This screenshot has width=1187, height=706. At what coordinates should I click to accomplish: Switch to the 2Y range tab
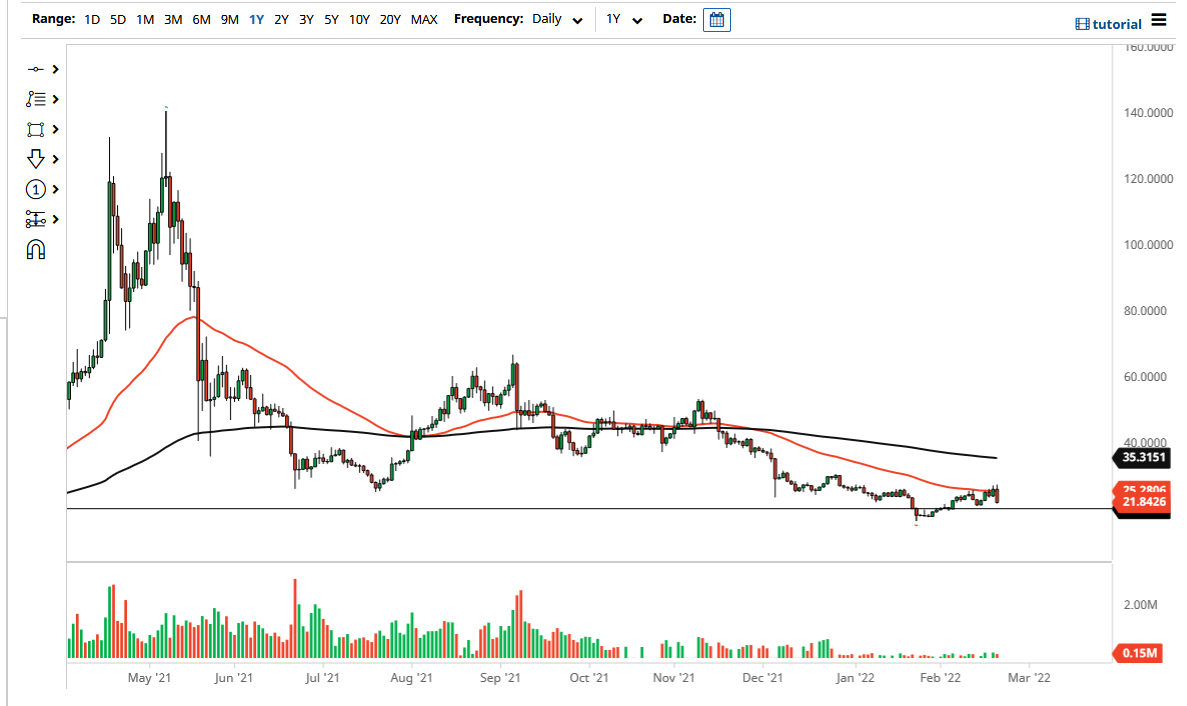[x=279, y=19]
